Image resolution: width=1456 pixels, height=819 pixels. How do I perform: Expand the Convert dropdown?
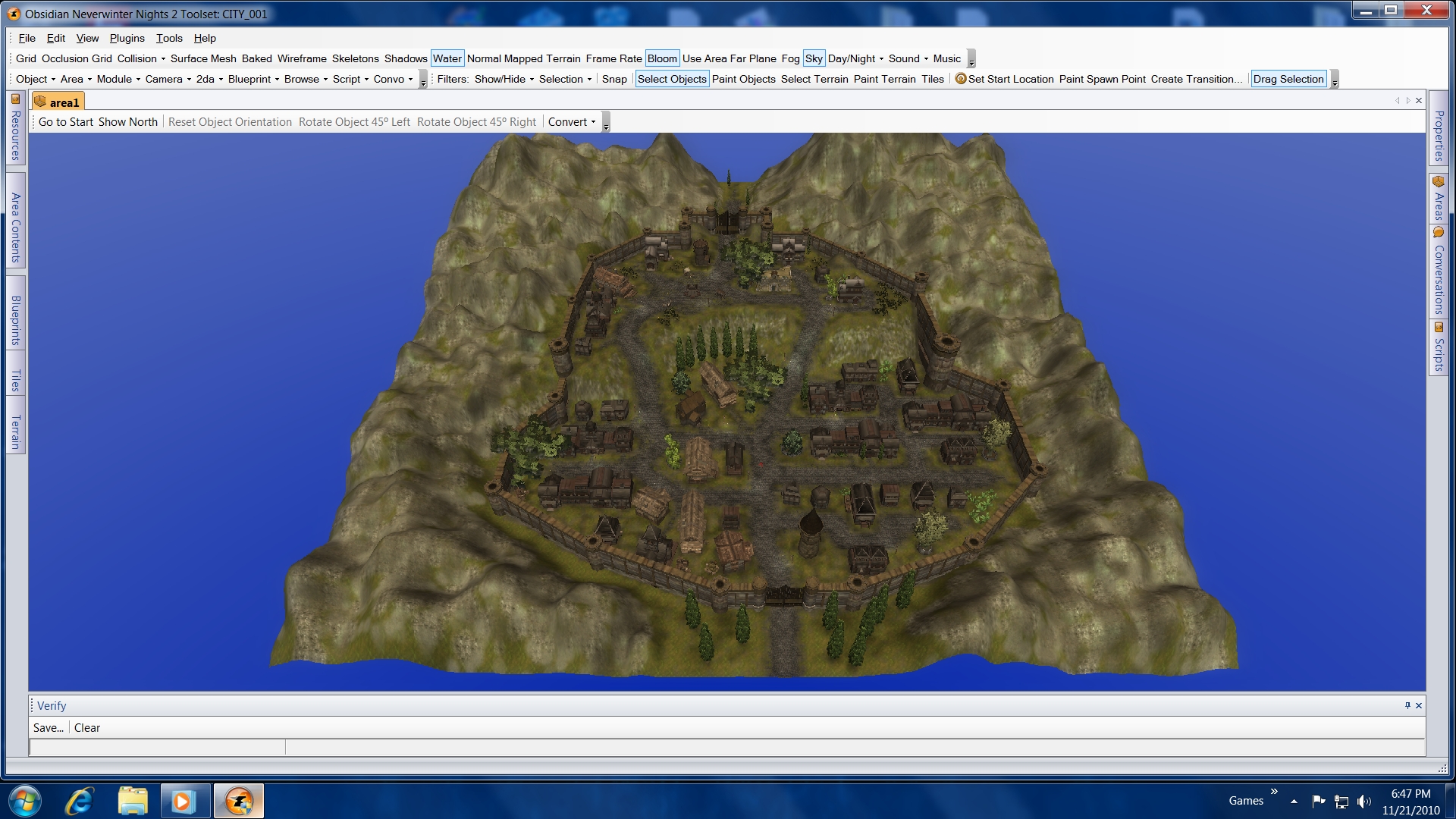point(572,122)
